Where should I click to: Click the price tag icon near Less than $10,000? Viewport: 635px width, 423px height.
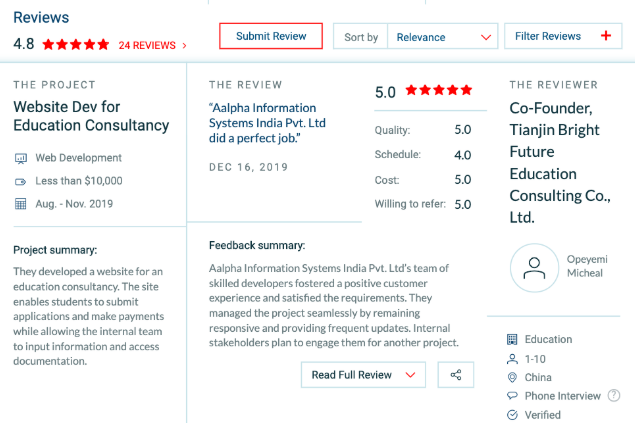20,181
